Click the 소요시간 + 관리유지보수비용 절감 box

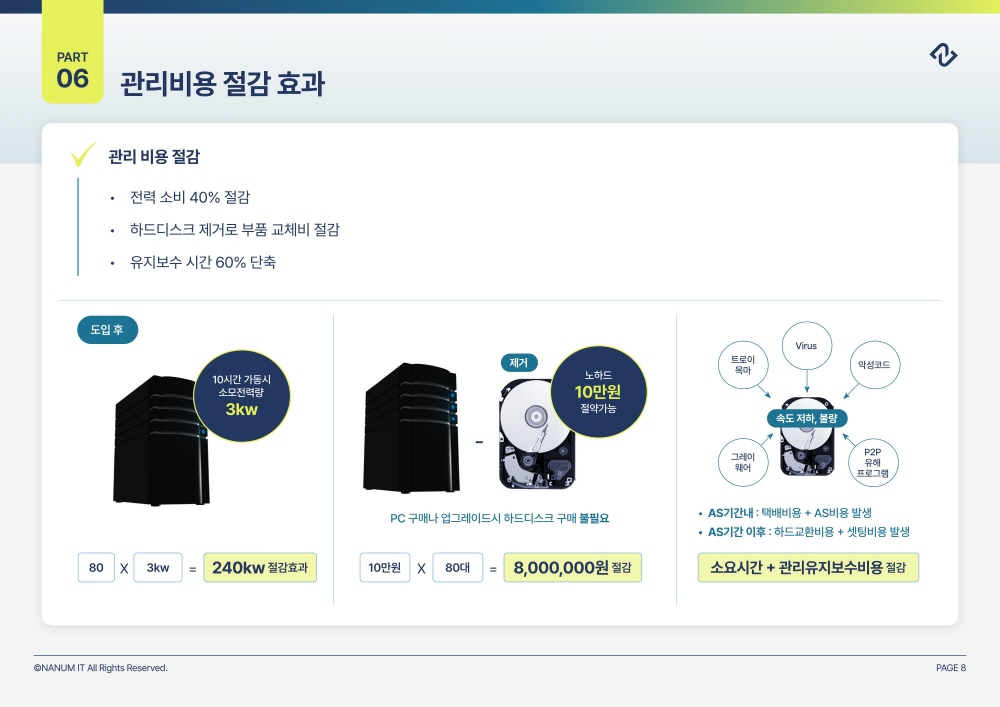(x=808, y=567)
